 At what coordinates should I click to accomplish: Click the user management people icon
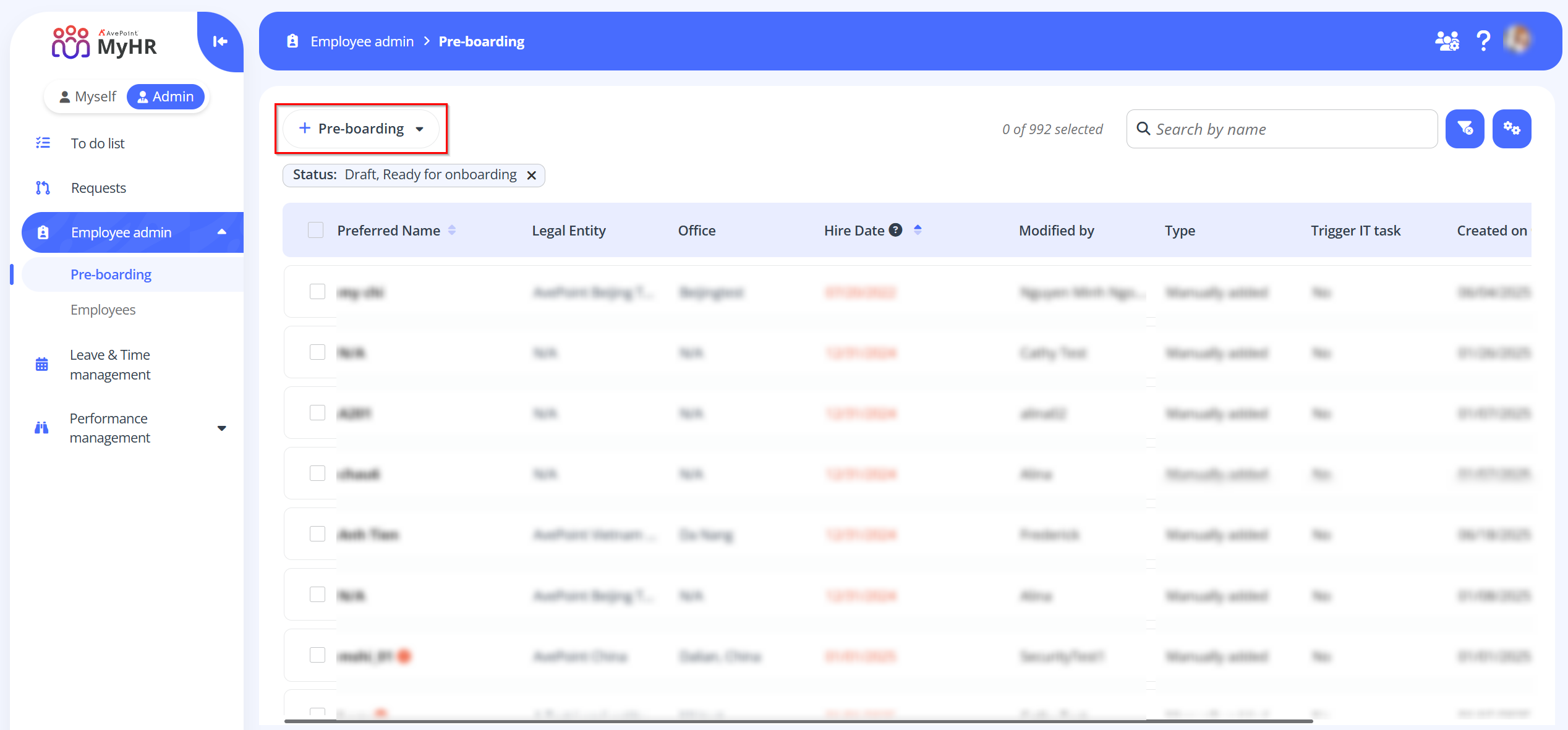(1447, 41)
